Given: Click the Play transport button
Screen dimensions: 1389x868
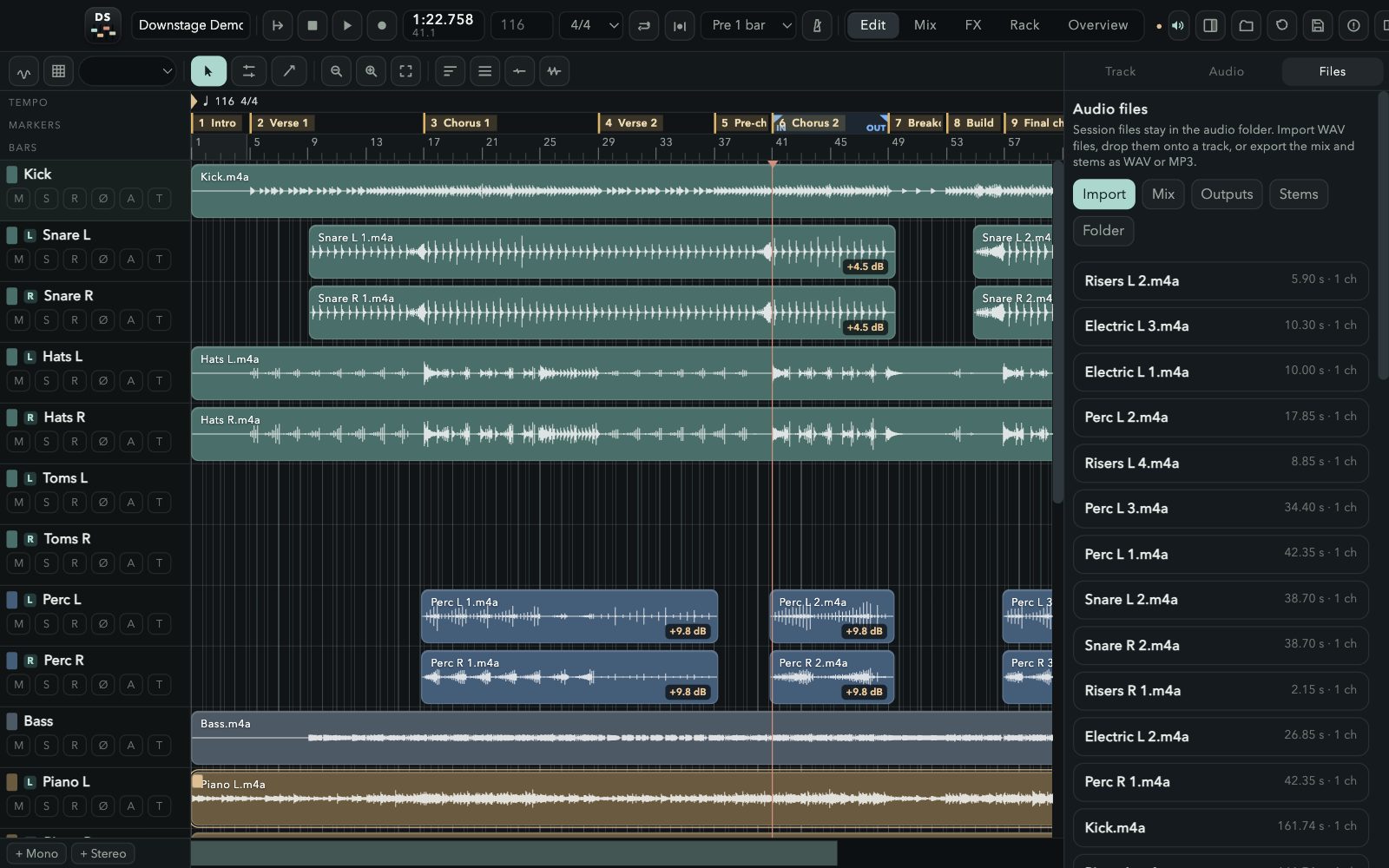Looking at the screenshot, I should pos(347,25).
